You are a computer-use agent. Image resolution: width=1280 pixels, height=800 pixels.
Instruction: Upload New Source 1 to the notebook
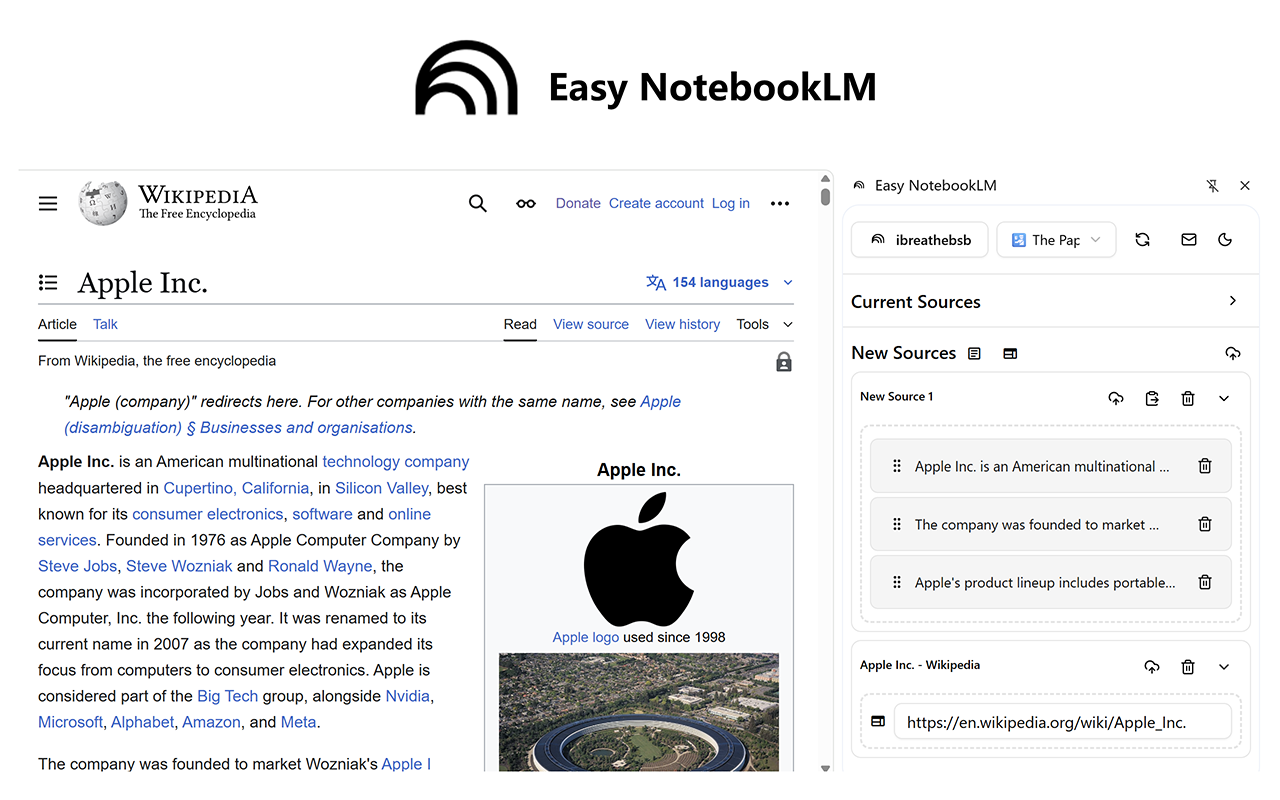click(x=1116, y=398)
